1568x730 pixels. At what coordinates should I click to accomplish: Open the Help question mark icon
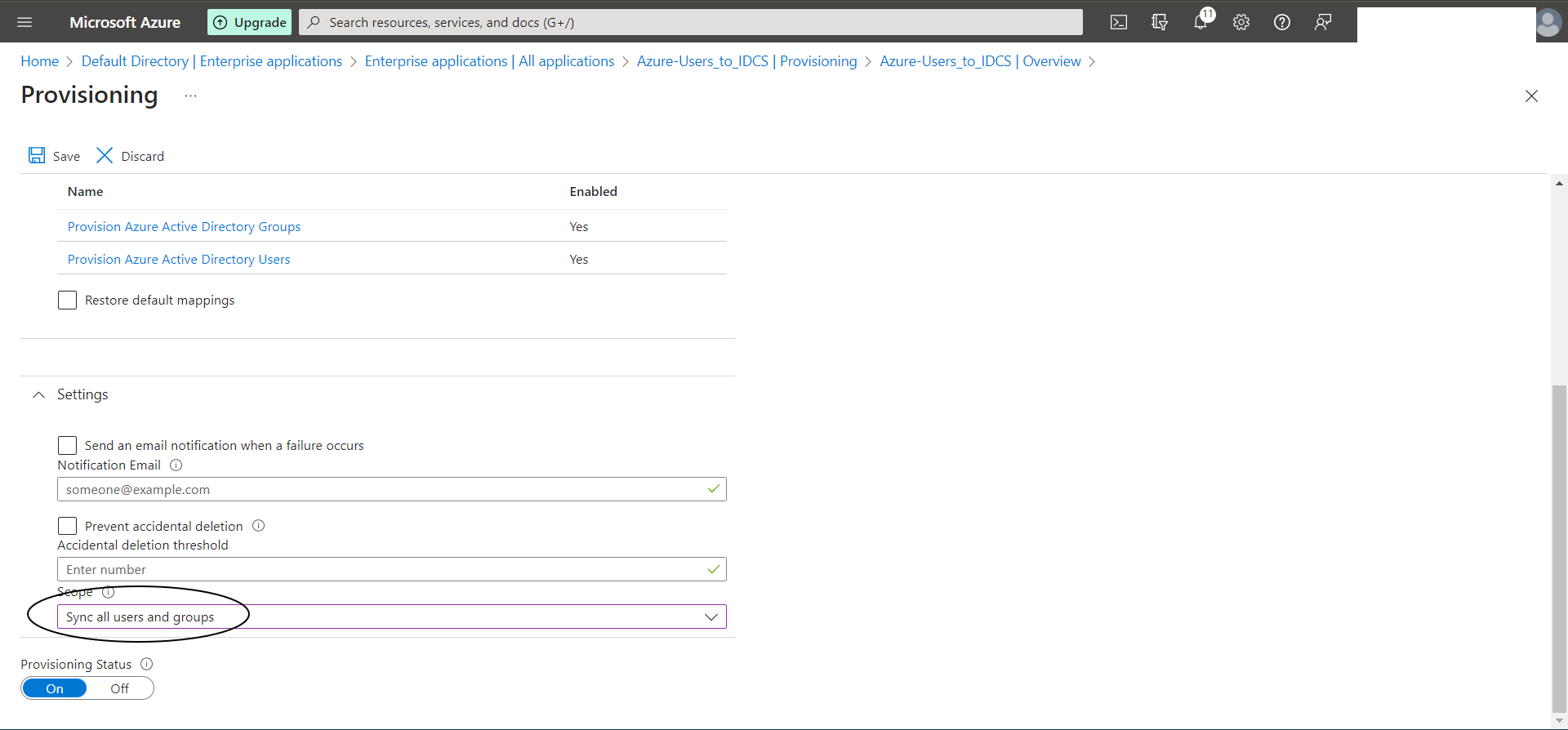tap(1282, 22)
